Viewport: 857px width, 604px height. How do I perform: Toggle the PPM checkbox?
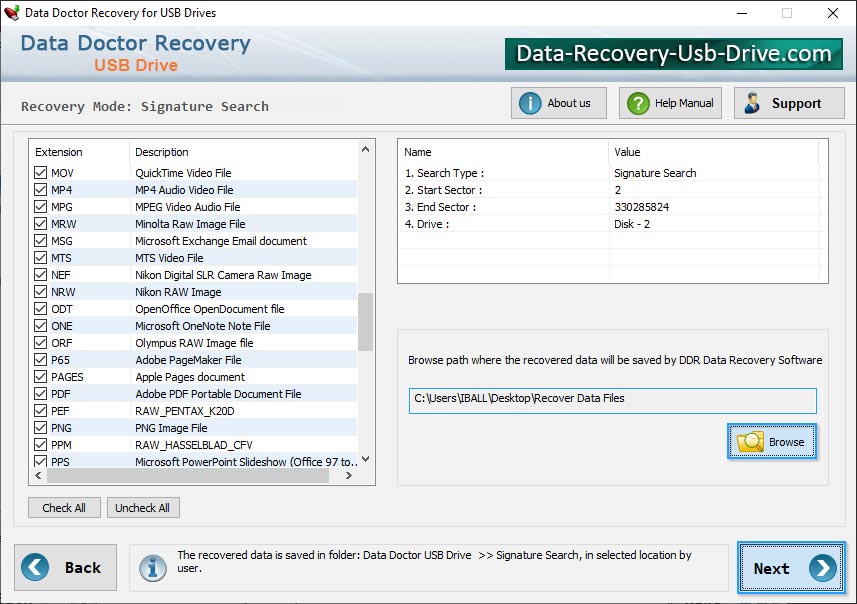(40, 444)
